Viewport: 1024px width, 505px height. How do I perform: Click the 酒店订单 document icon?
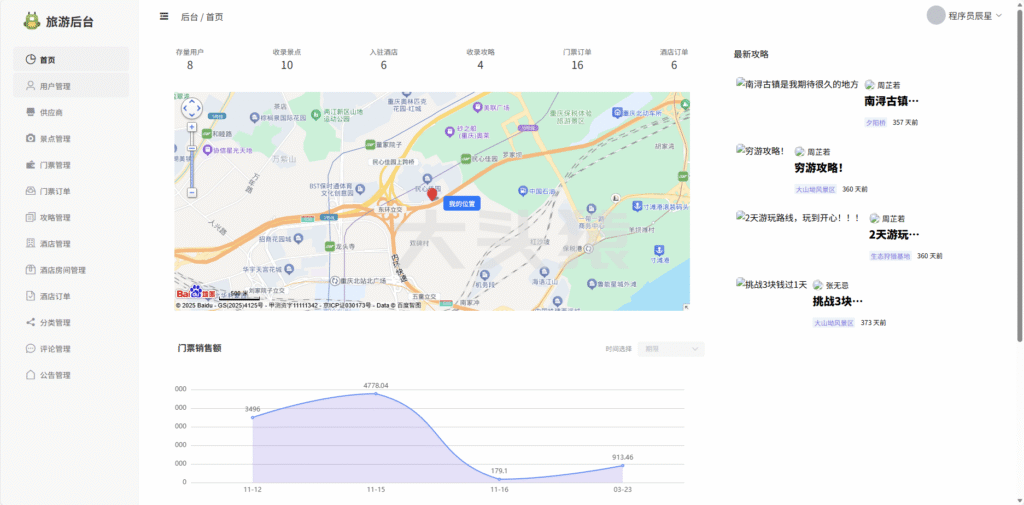pos(31,296)
